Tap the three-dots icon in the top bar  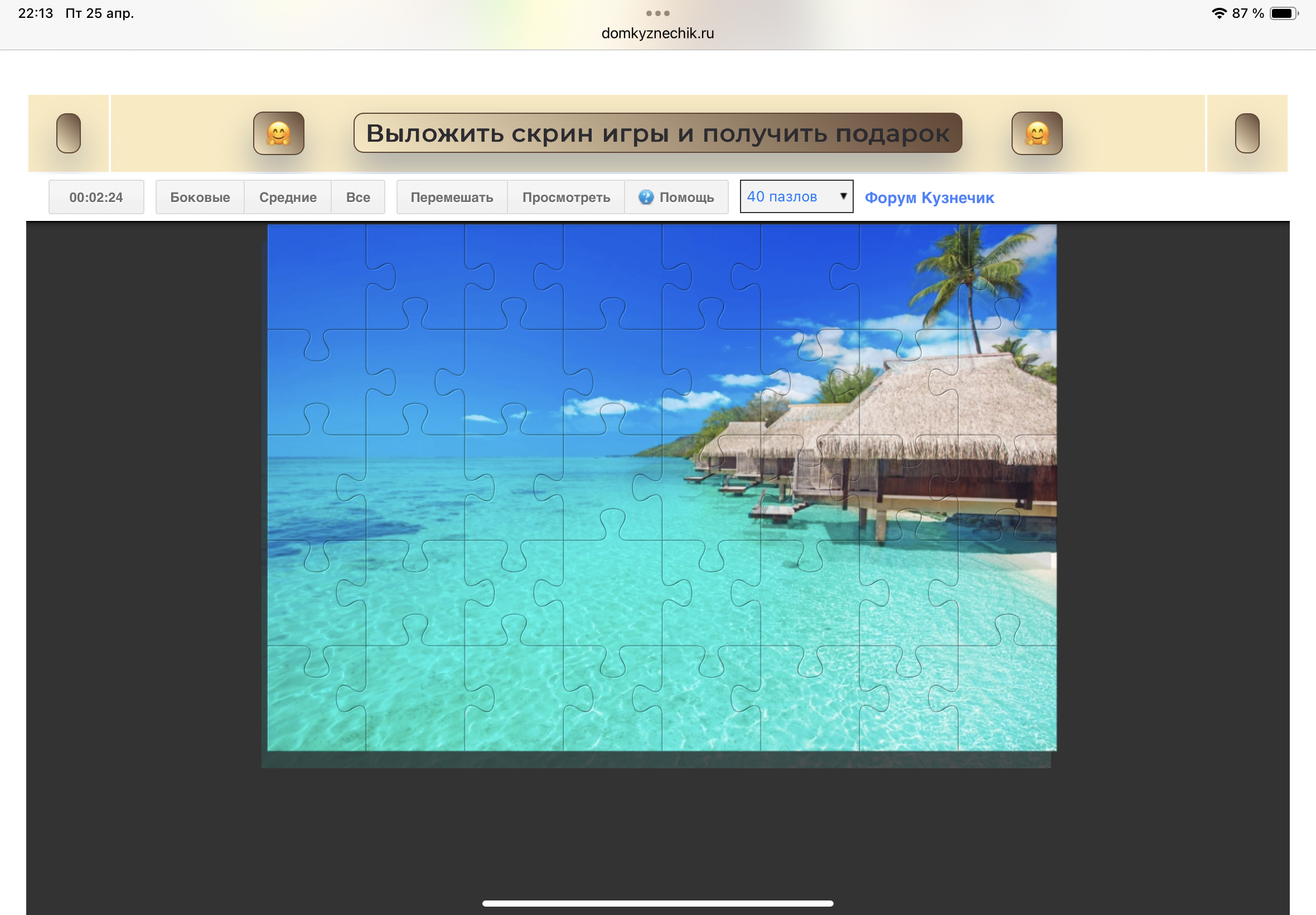click(657, 13)
